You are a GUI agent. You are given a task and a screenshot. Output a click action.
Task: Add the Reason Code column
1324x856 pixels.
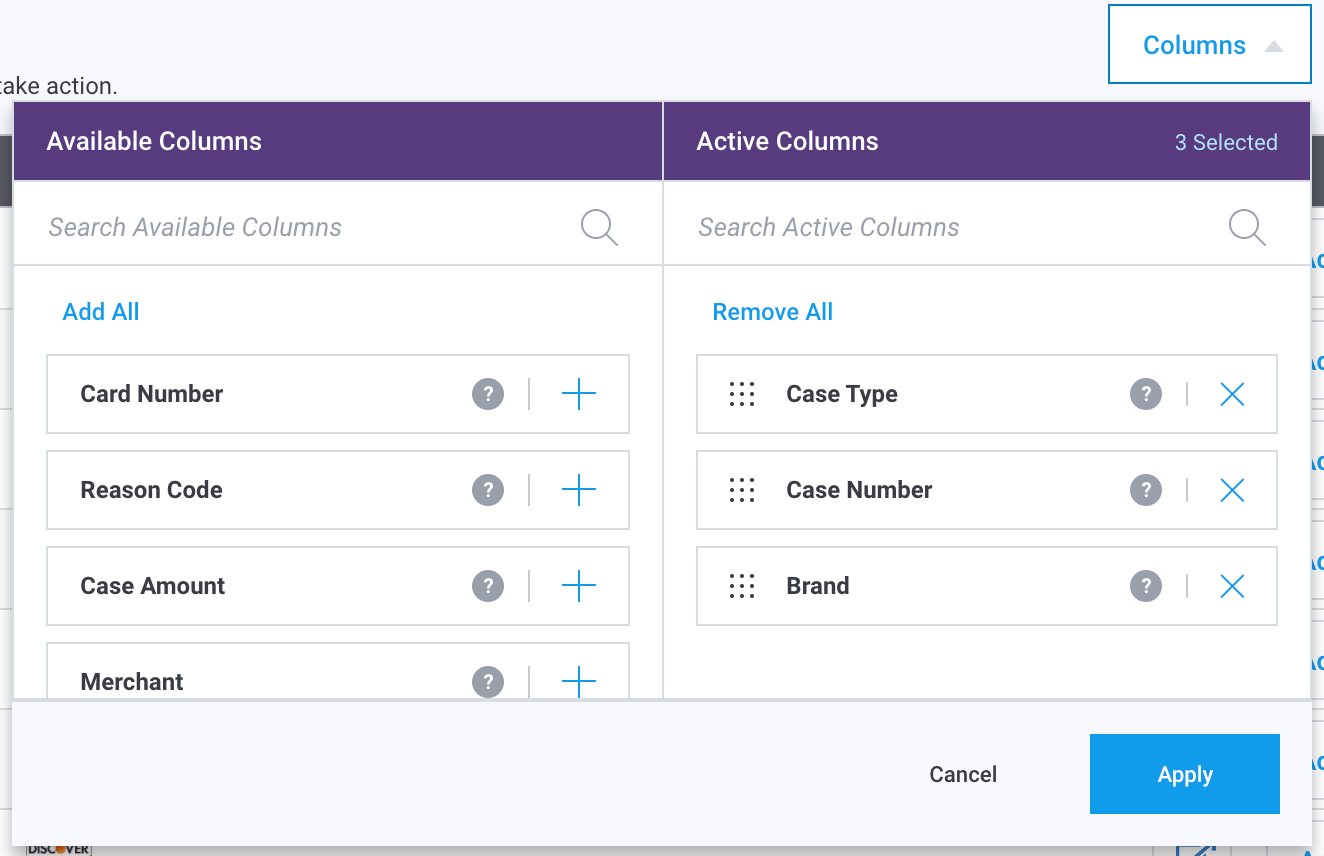(x=578, y=490)
